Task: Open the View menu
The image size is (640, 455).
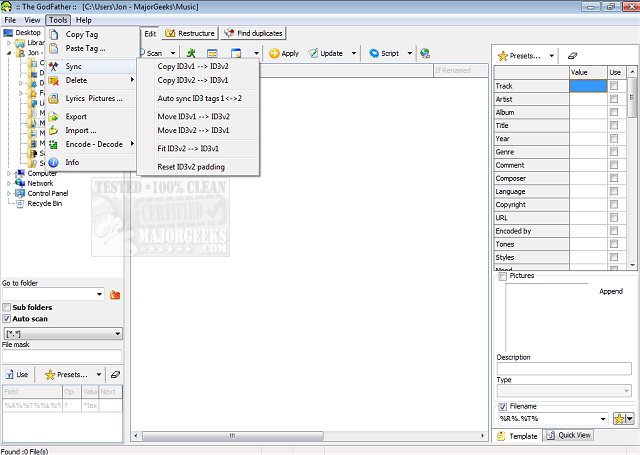Action: tap(32, 20)
